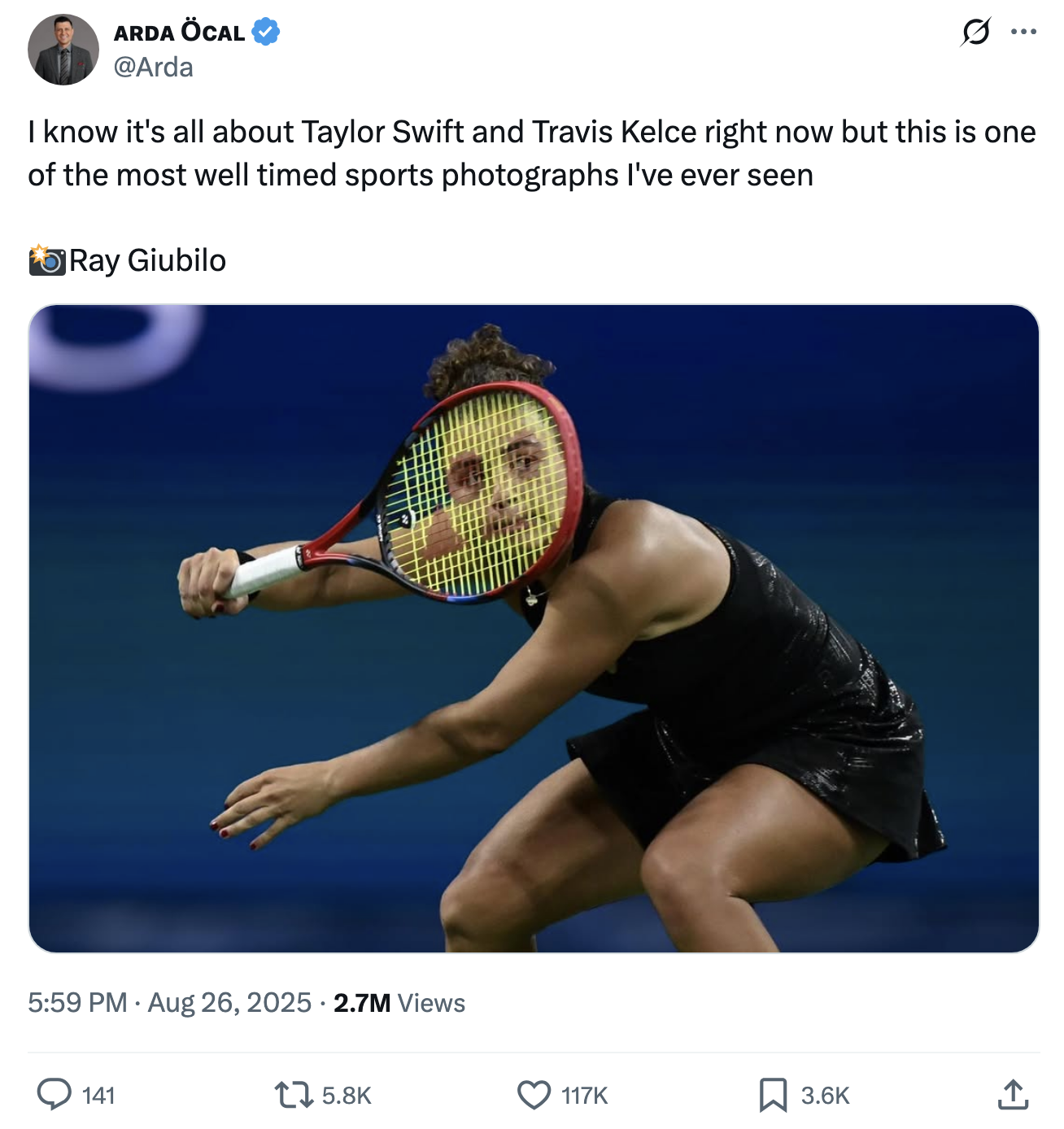Open the 2.7M Views analytics
This screenshot has width=1064, height=1129.
pyautogui.click(x=399, y=1003)
